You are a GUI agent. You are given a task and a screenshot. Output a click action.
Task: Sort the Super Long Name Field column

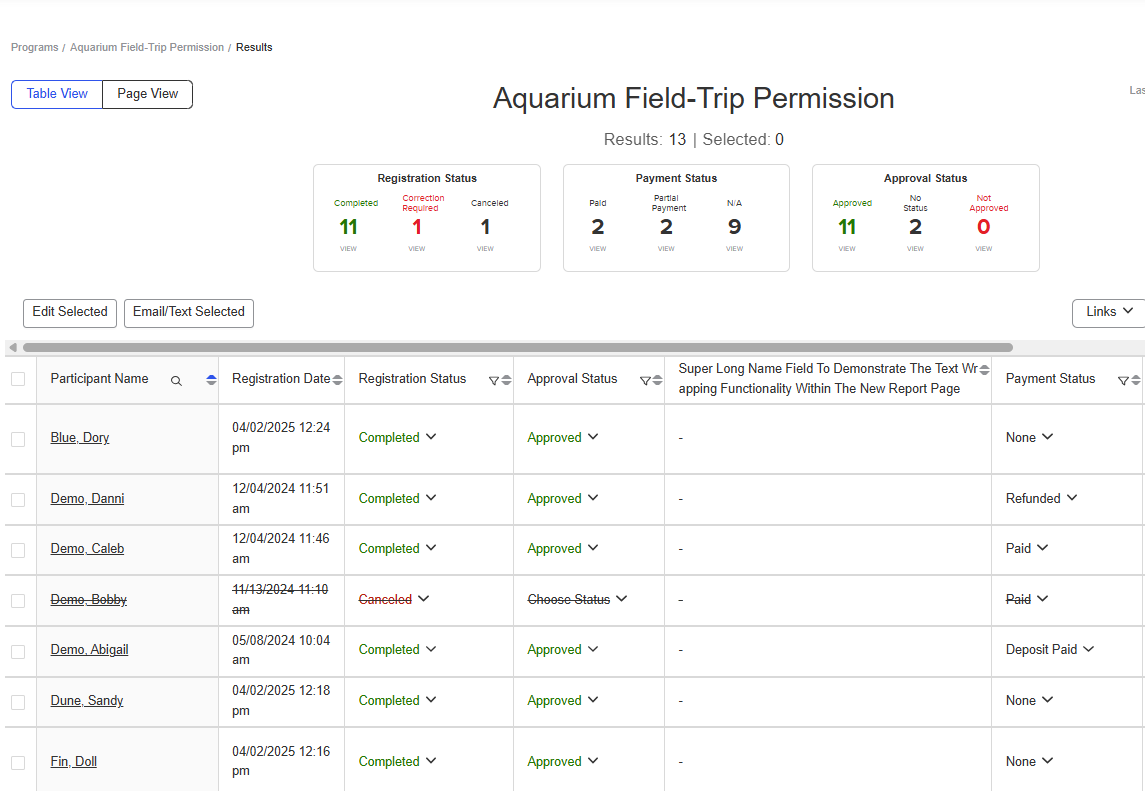984,370
